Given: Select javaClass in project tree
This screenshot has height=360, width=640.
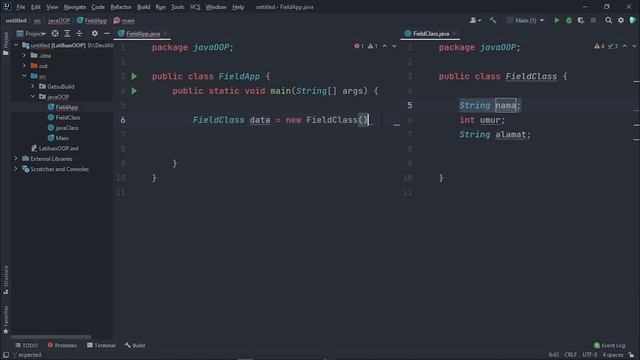Looking at the screenshot, I should click(67, 128).
